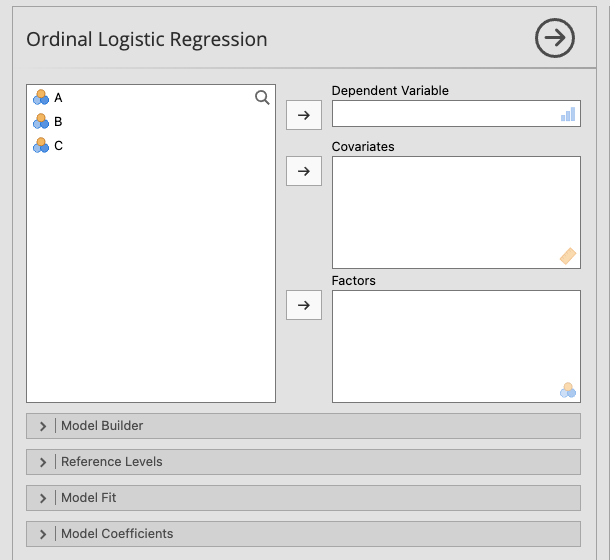This screenshot has height=560, width=610.
Task: Click the nominal icon next to variable C
Action: pos(41,145)
